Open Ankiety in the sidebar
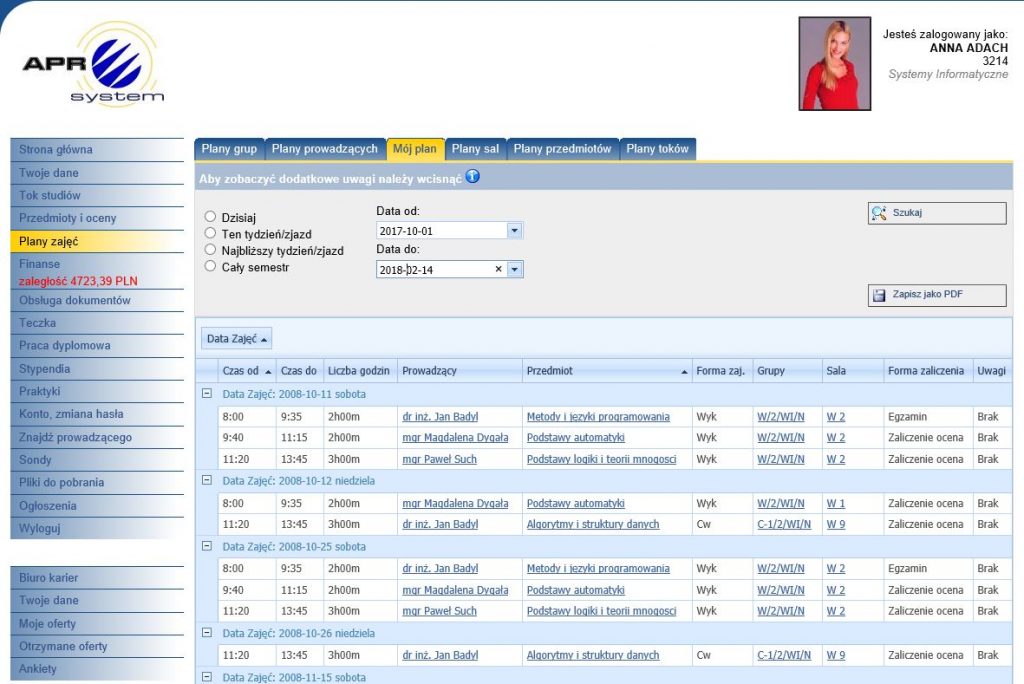 [97, 669]
